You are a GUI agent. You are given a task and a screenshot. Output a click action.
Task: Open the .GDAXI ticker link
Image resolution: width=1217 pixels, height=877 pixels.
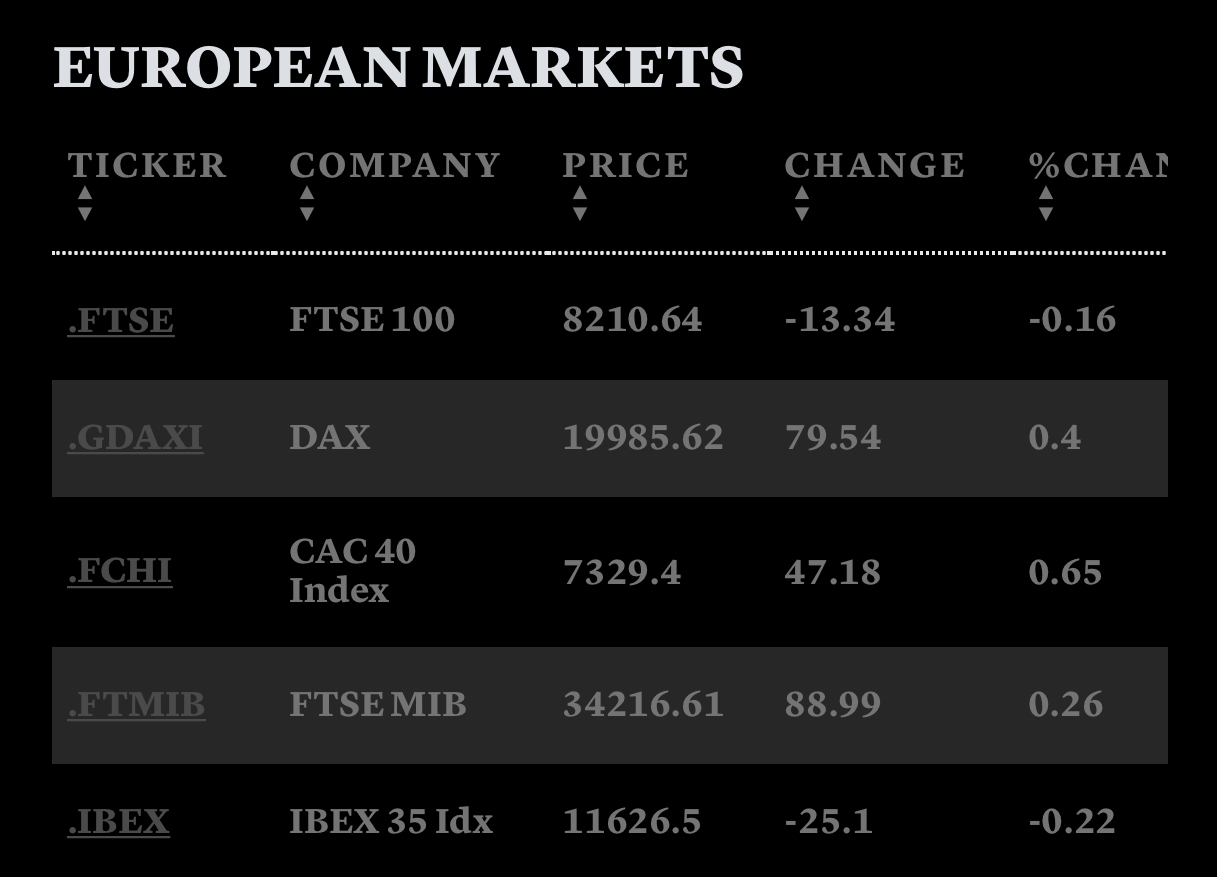point(135,438)
